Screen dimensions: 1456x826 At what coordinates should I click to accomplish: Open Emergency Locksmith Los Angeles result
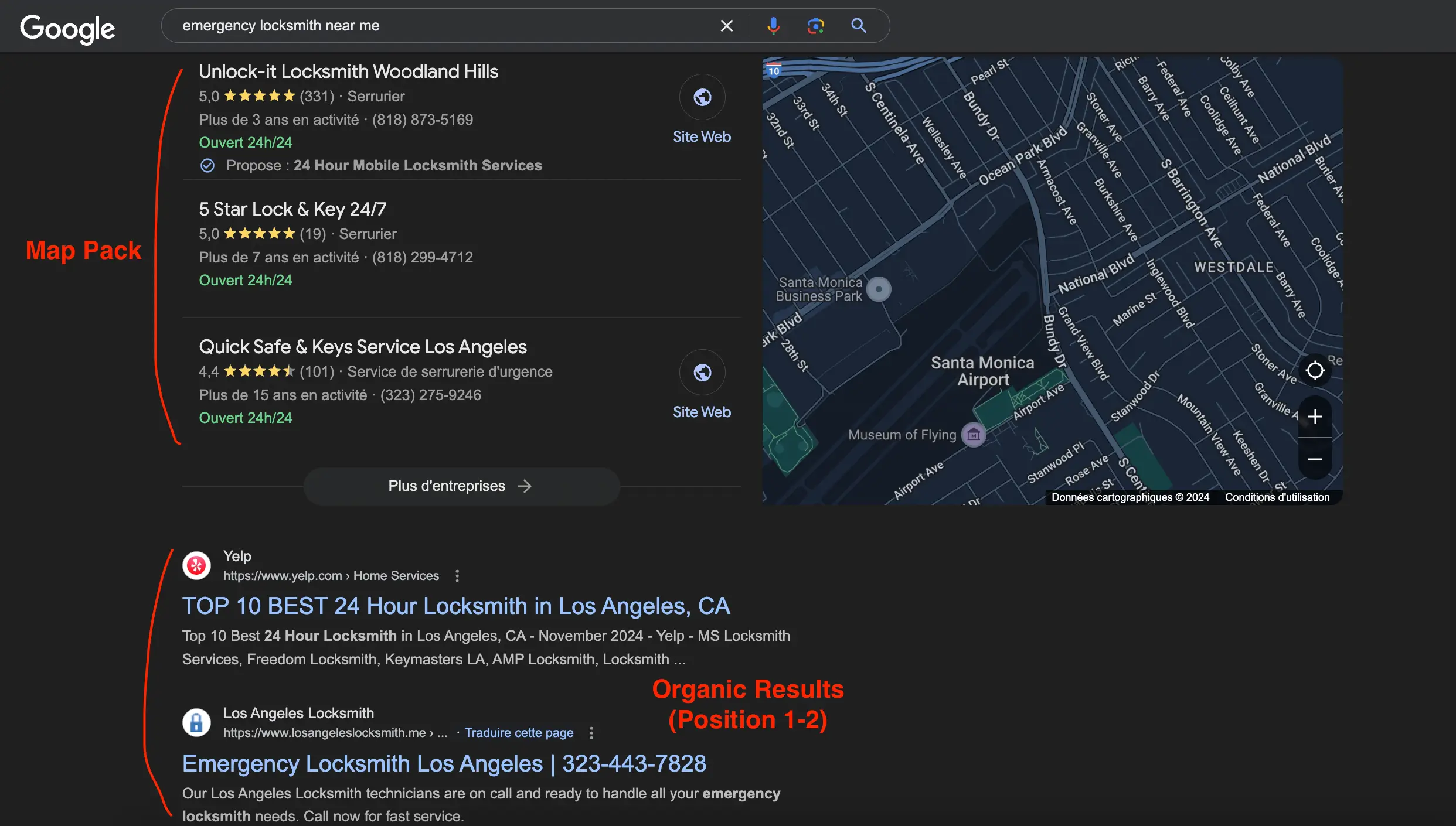coord(444,764)
